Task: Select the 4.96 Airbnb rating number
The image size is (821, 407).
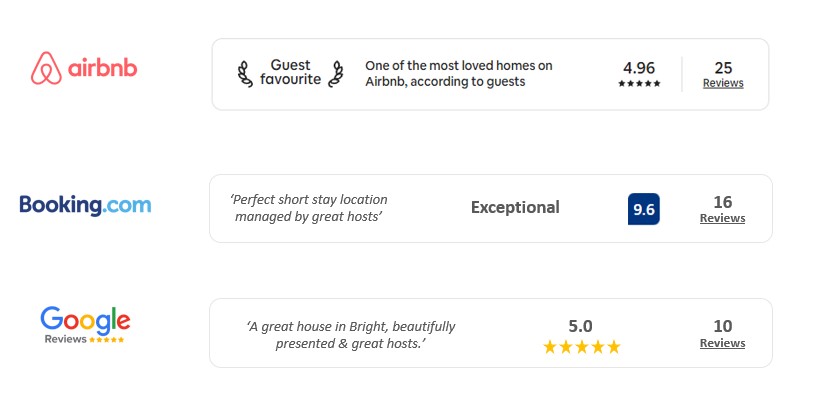Action: [x=639, y=68]
